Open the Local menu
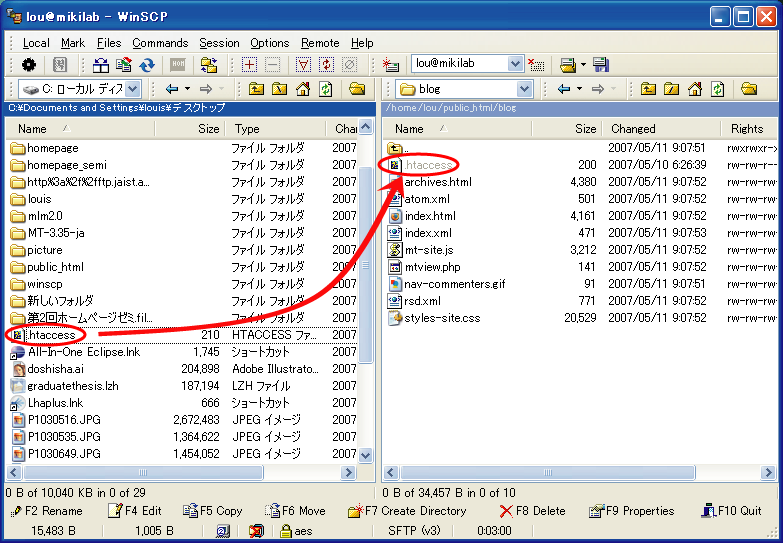Image resolution: width=783 pixels, height=543 pixels. (x=36, y=43)
